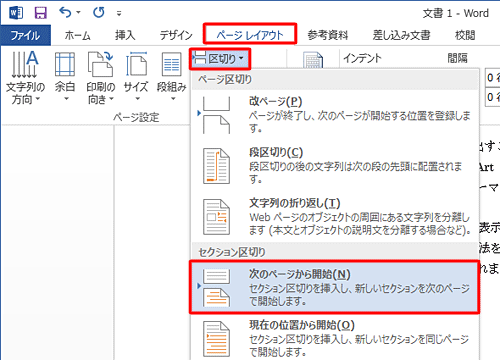Click the サイズ page size icon

coord(136,63)
